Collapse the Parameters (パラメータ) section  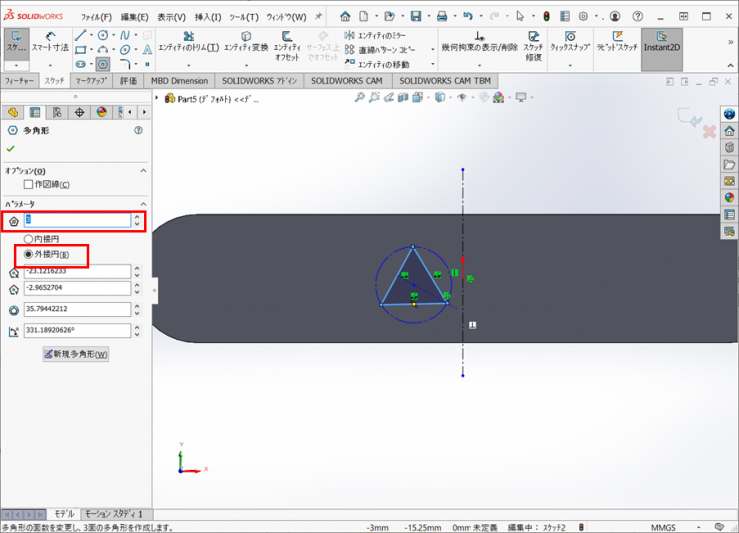point(143,203)
